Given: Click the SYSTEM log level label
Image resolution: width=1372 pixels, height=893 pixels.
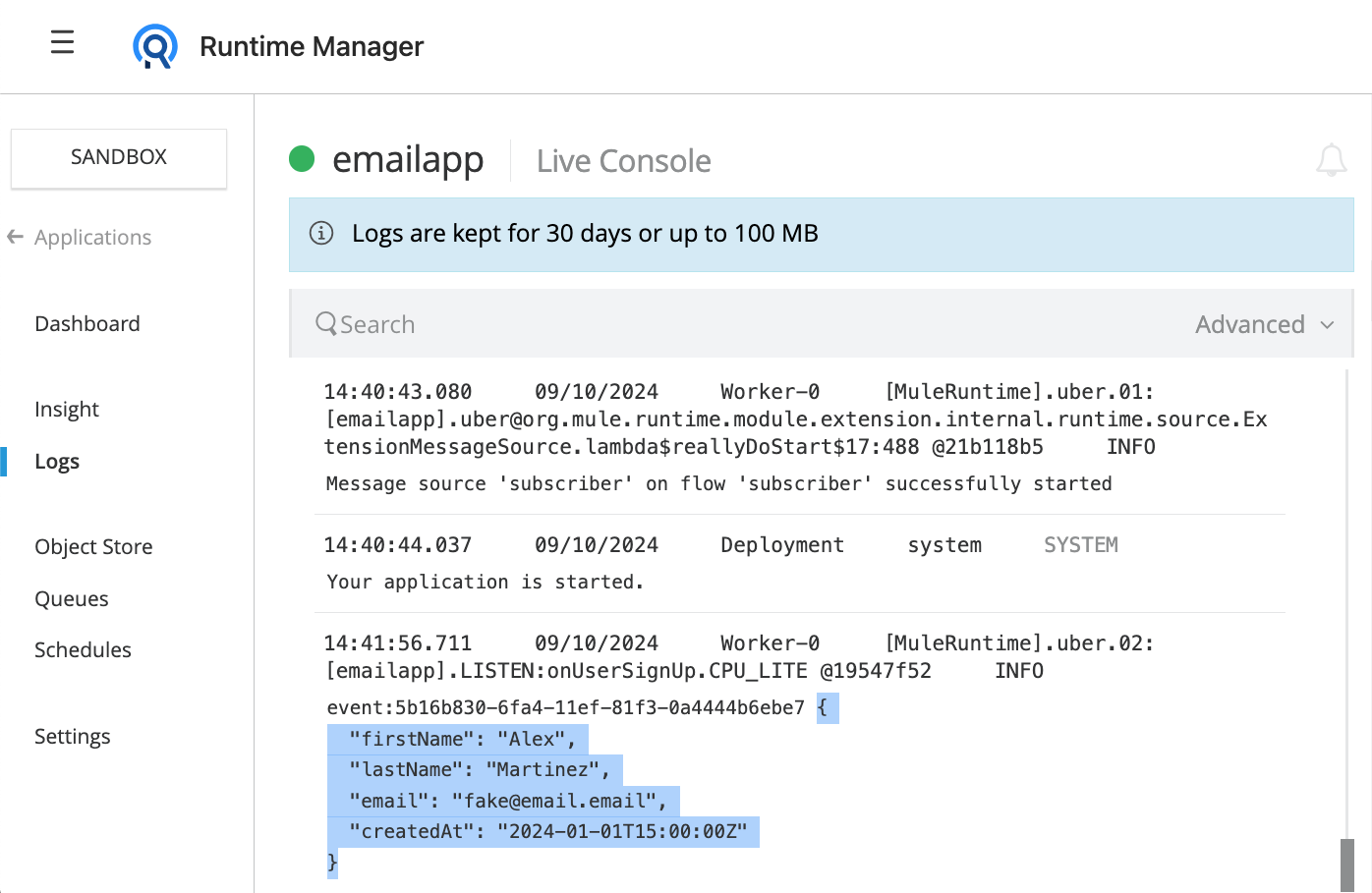Looking at the screenshot, I should click(x=1081, y=545).
